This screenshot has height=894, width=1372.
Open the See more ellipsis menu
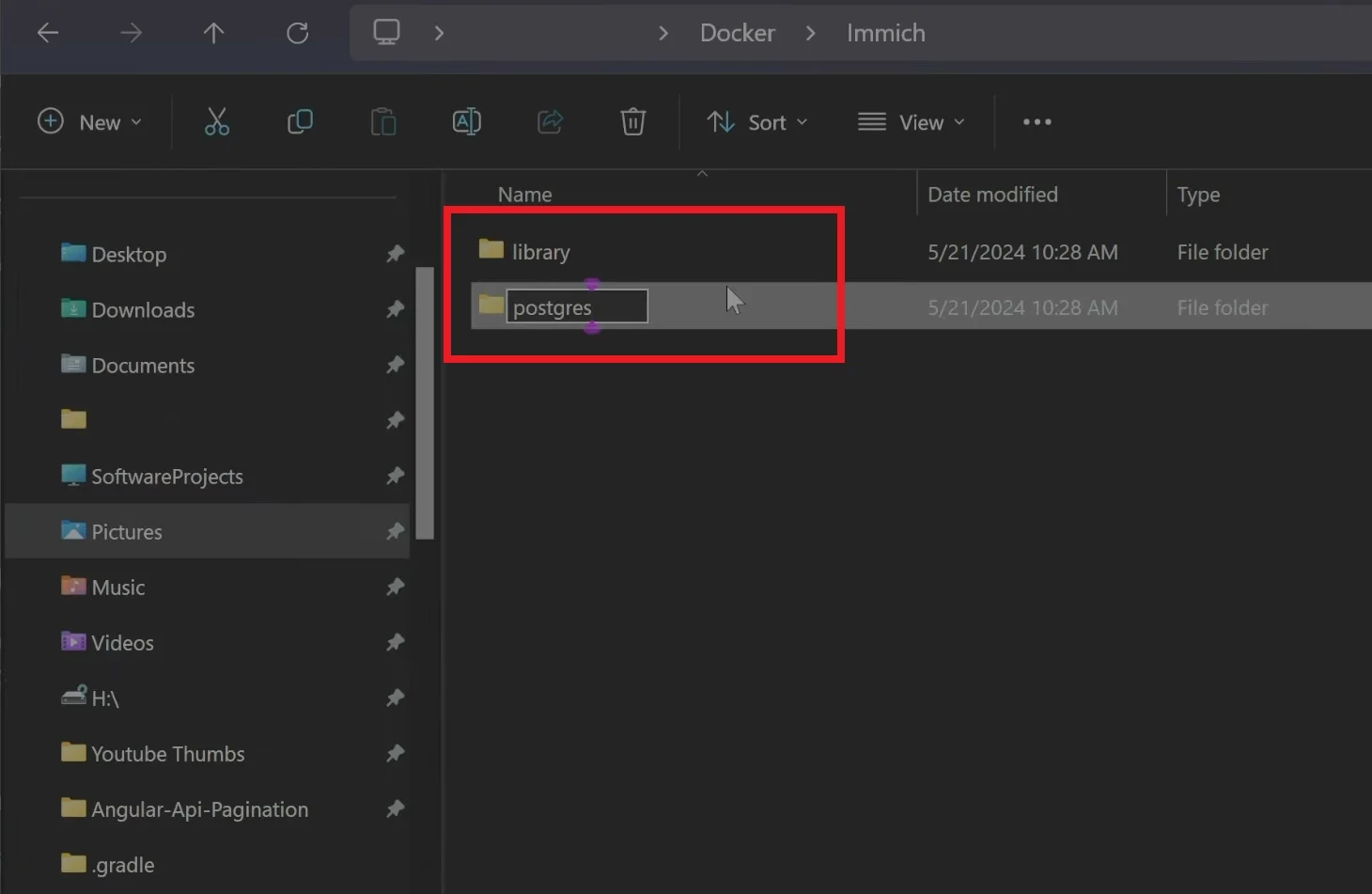[x=1037, y=122]
